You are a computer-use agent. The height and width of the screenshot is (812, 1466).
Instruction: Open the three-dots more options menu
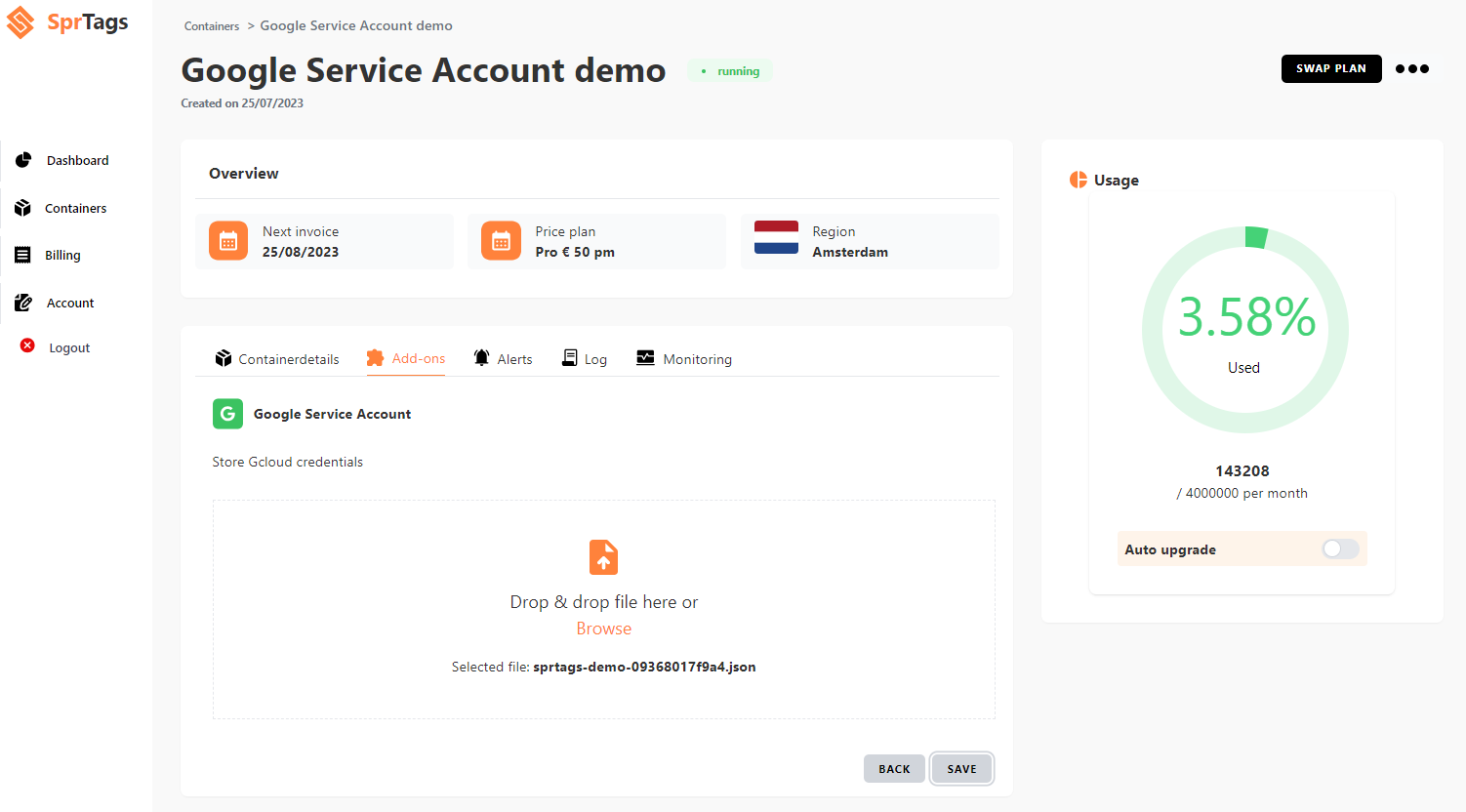(1412, 68)
